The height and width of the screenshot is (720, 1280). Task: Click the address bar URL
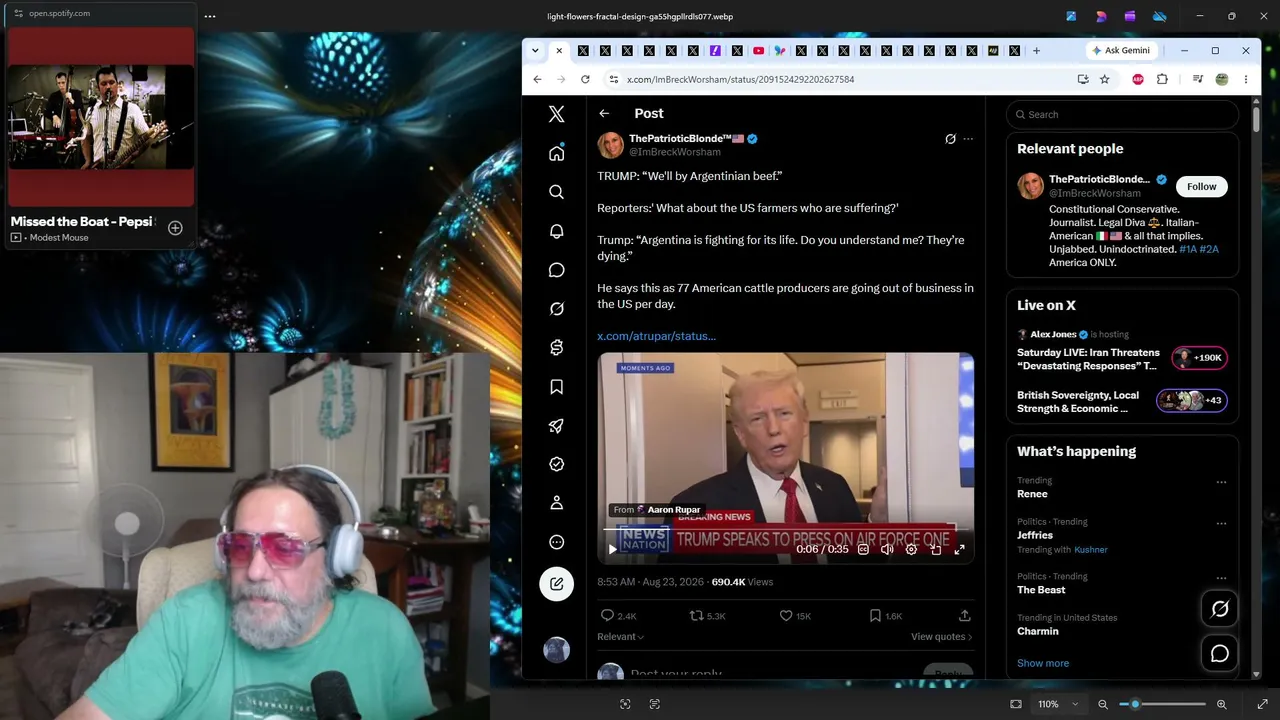coord(740,79)
